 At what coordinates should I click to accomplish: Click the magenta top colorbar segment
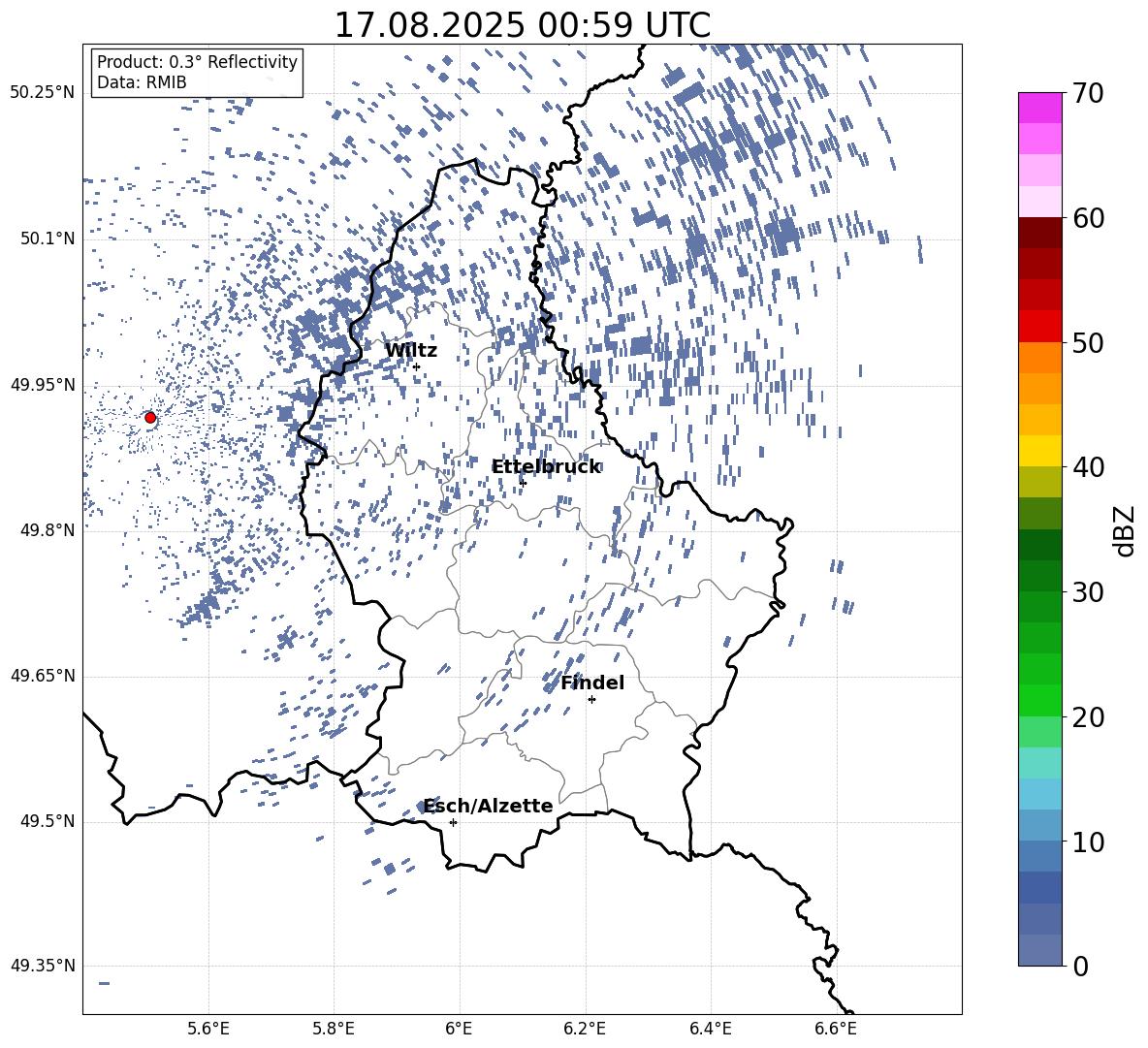(1039, 108)
